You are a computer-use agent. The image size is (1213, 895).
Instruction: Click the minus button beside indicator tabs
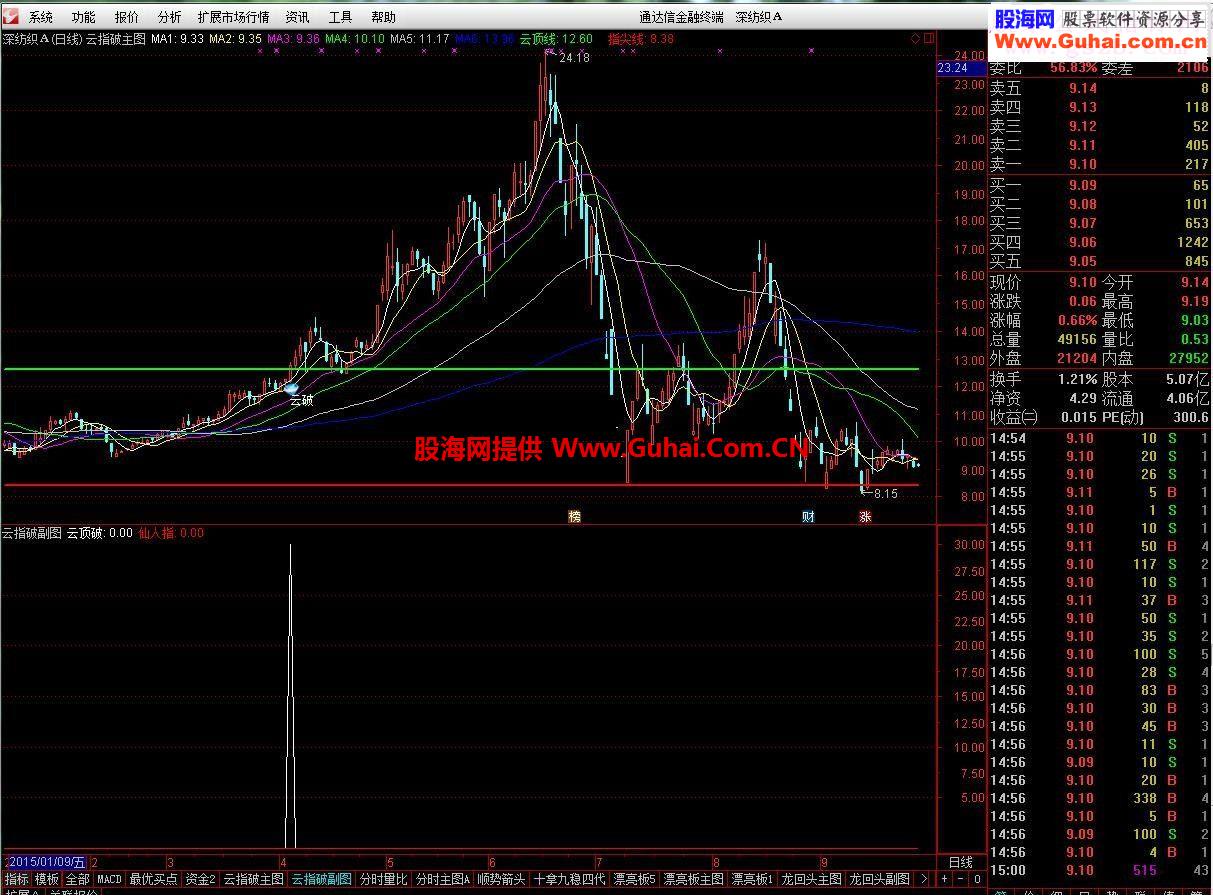click(x=960, y=879)
